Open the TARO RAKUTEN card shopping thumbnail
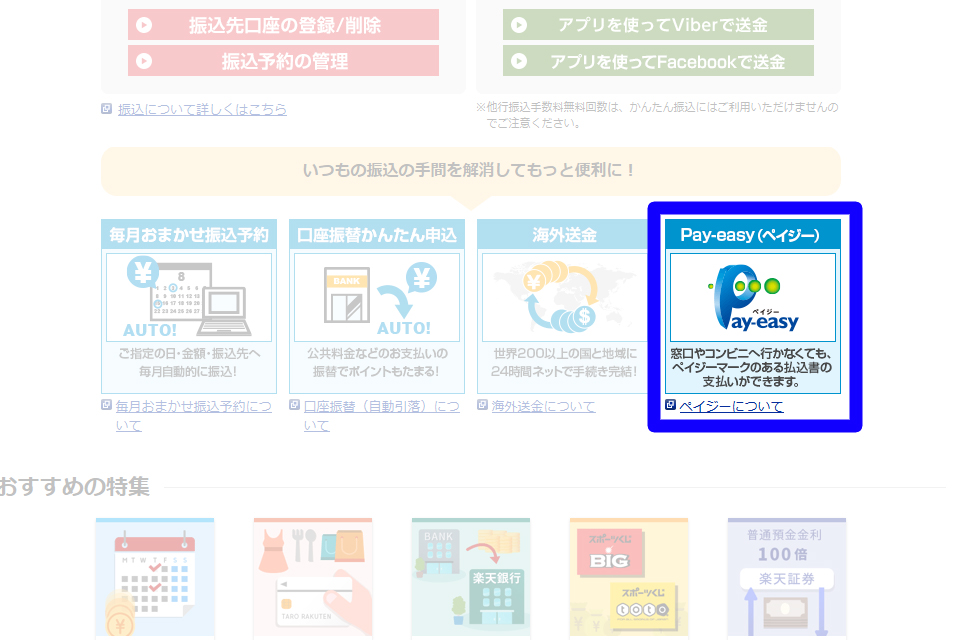 tap(313, 579)
